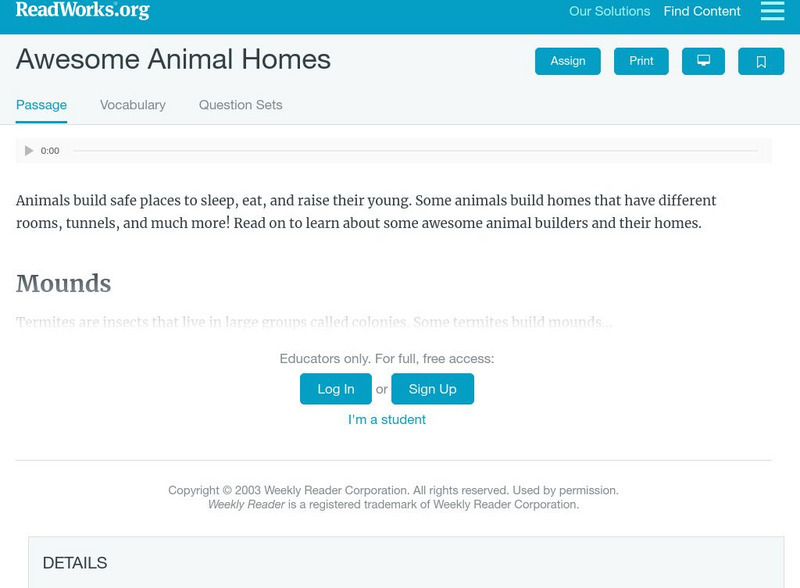This screenshot has height=588, width=800.
Task: Click the Awesome Animal Homes title
Action: click(173, 60)
